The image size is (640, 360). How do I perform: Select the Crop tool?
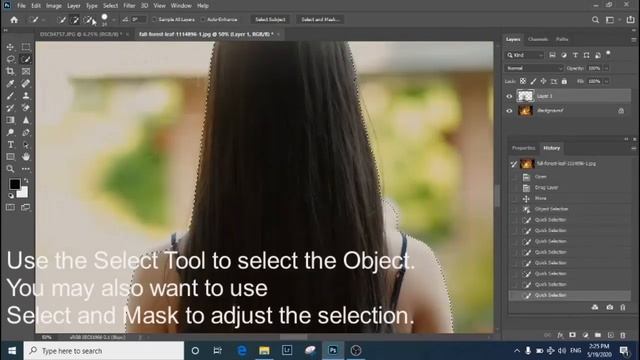click(10, 71)
